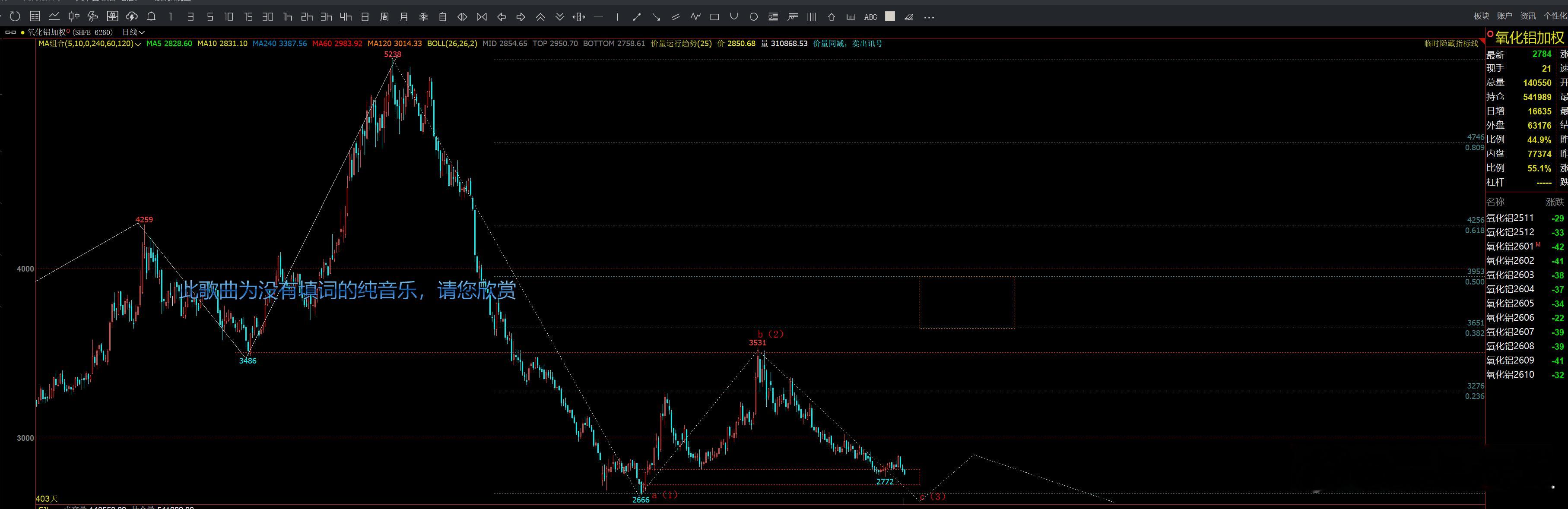Open the 日线 period dropdown
The height and width of the screenshot is (509, 1568).
tap(133, 32)
